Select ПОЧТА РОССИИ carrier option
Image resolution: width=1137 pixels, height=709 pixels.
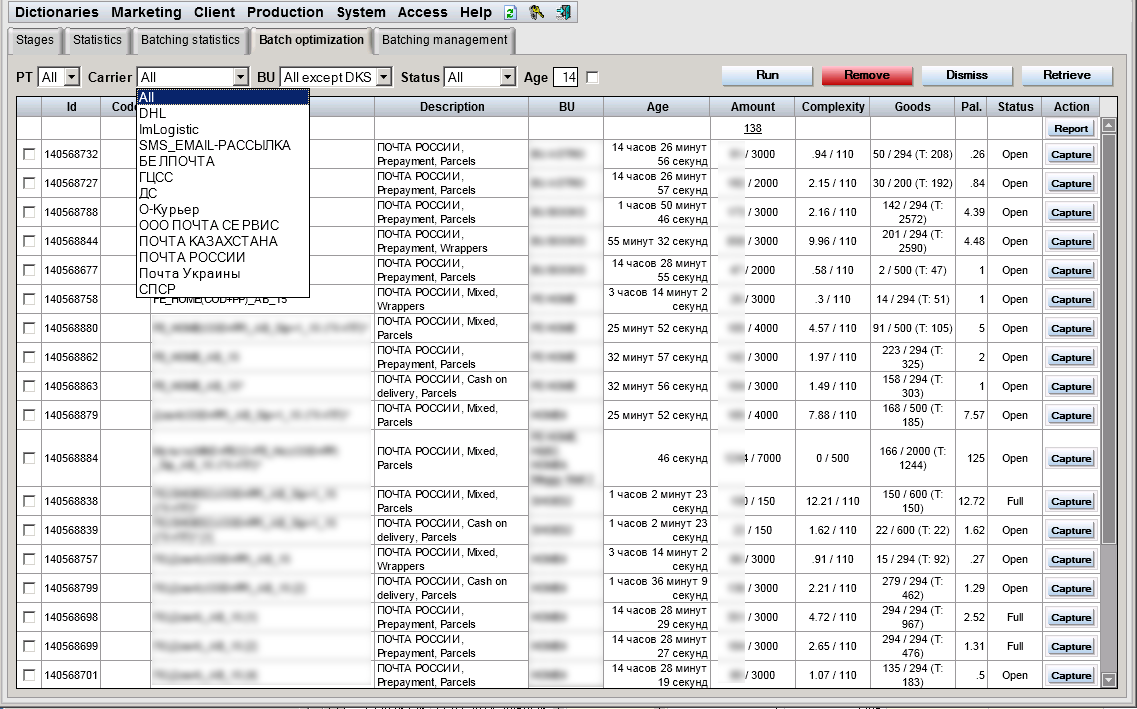(223, 257)
